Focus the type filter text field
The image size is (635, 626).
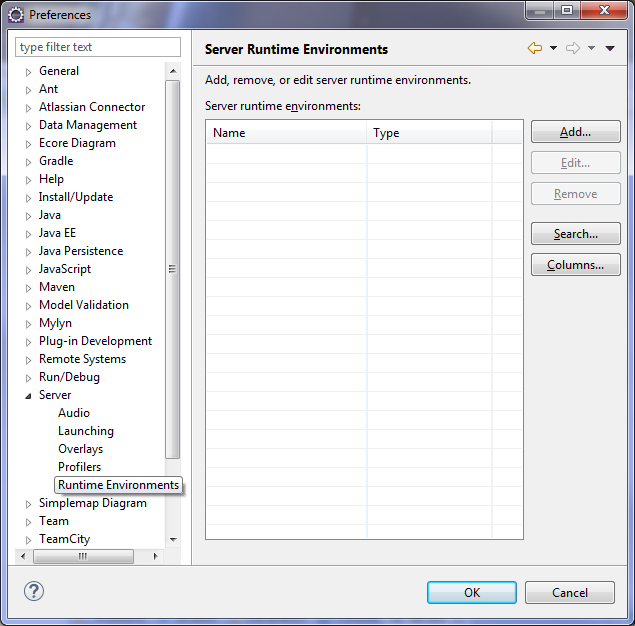coord(98,47)
